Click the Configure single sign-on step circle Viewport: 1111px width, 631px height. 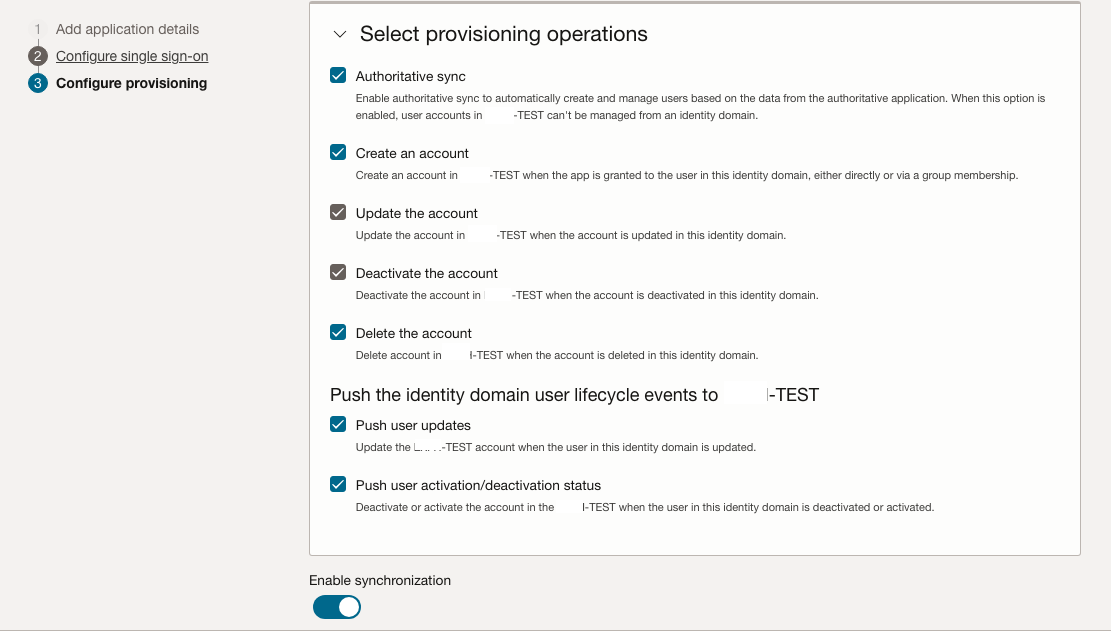tap(38, 56)
